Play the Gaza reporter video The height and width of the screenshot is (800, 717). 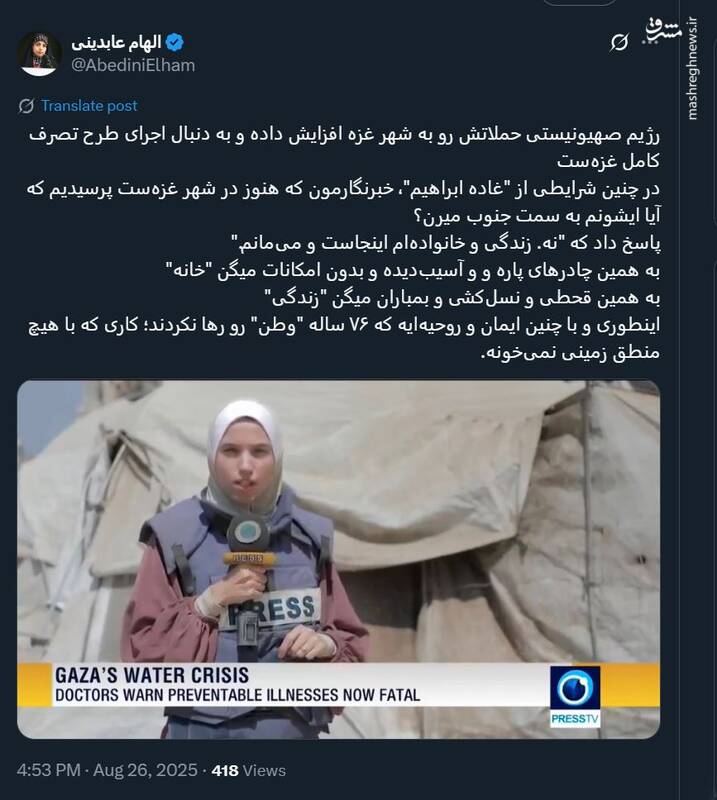point(338,559)
